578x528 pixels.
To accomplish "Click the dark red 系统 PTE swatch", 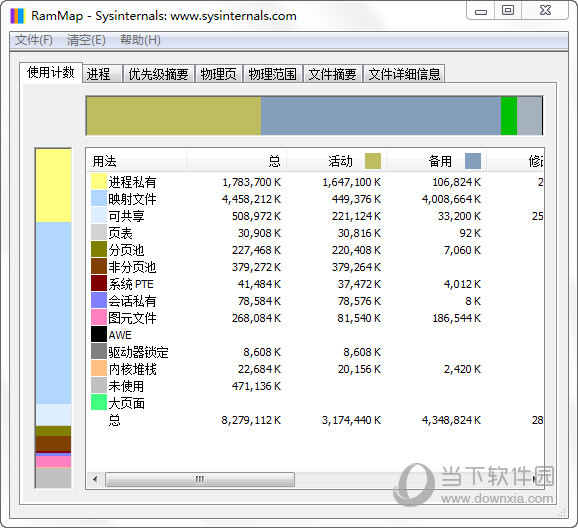I will point(99,283).
